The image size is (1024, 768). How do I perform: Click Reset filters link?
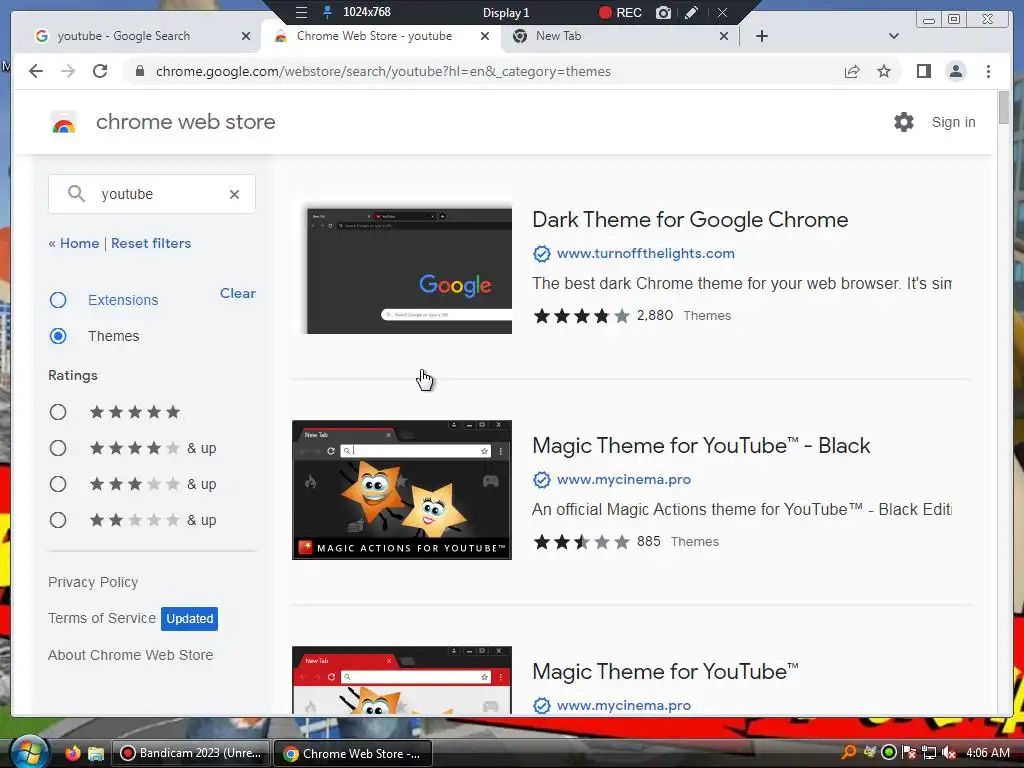click(x=151, y=243)
